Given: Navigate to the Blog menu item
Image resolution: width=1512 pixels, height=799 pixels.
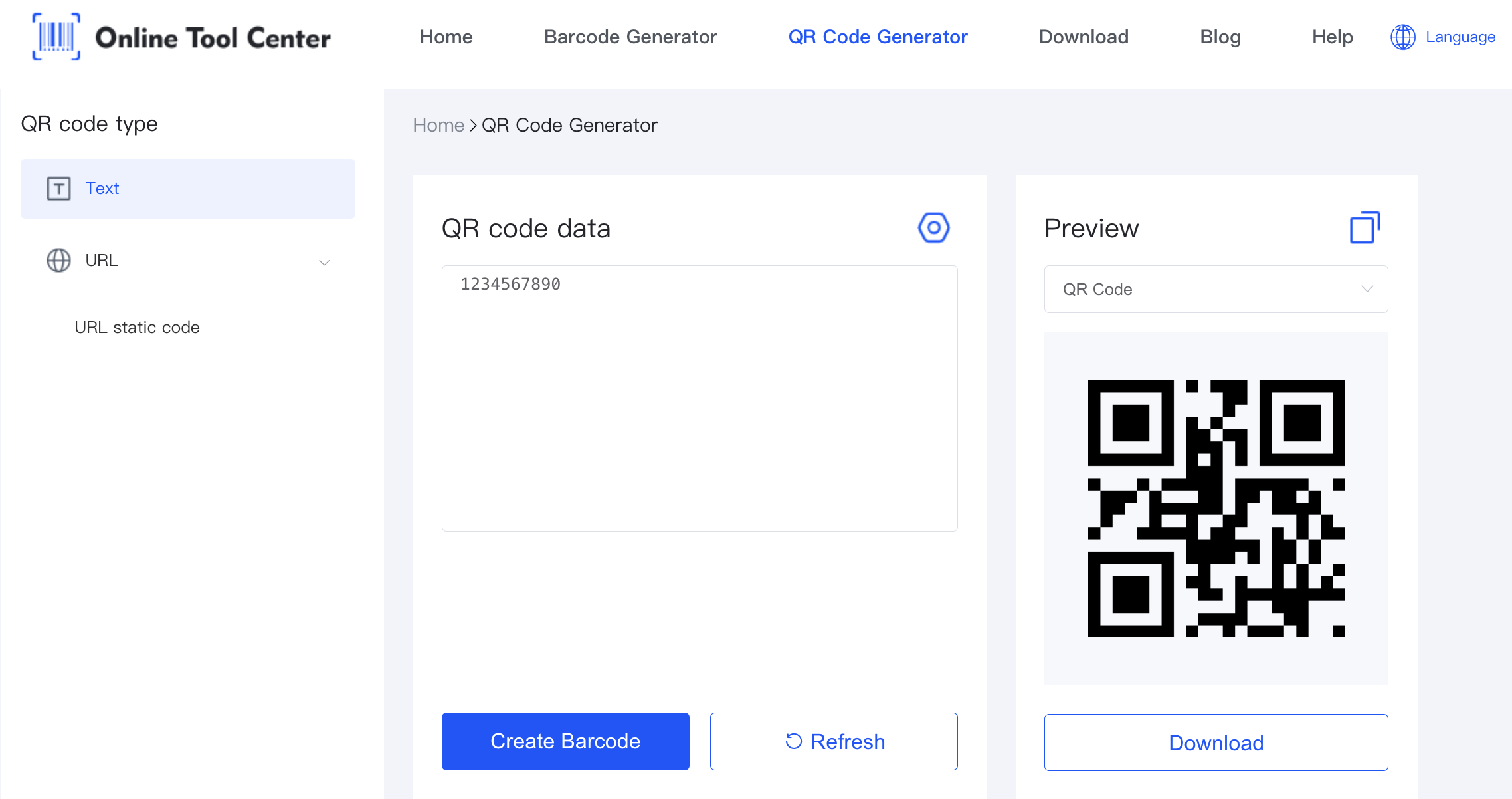Looking at the screenshot, I should click(x=1219, y=36).
